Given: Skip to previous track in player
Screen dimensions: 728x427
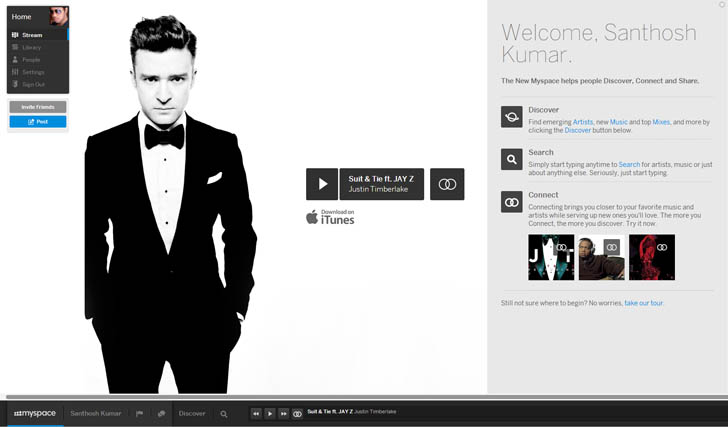Looking at the screenshot, I should (256, 414).
